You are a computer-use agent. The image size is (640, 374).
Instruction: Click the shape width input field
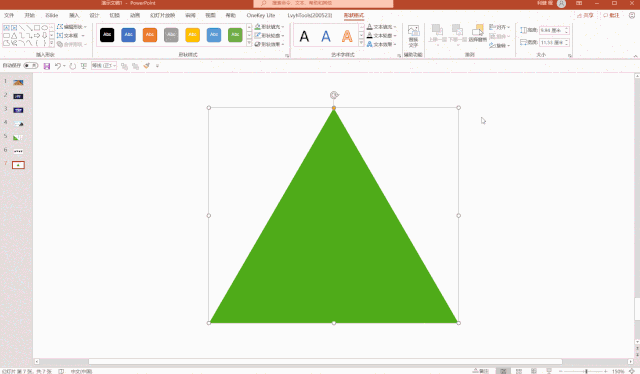point(554,42)
